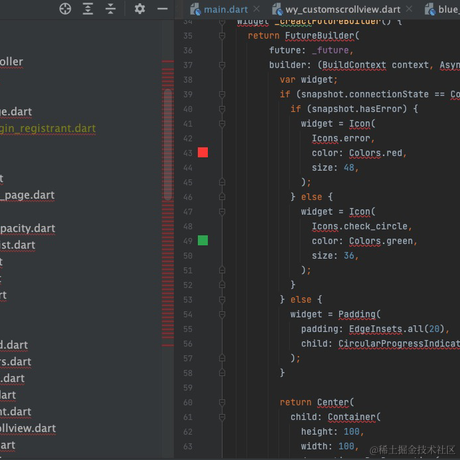The width and height of the screenshot is (460, 460).
Task: Collapse the FutureBuilder block at line 35
Action: (x=222, y=35)
